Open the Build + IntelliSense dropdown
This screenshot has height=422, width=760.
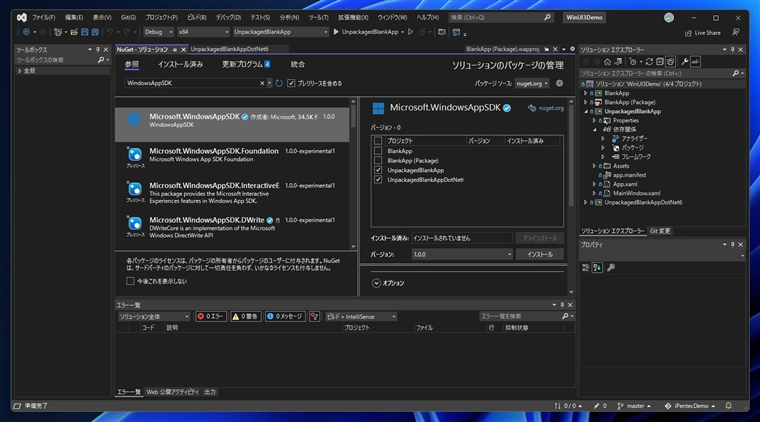click(361, 316)
